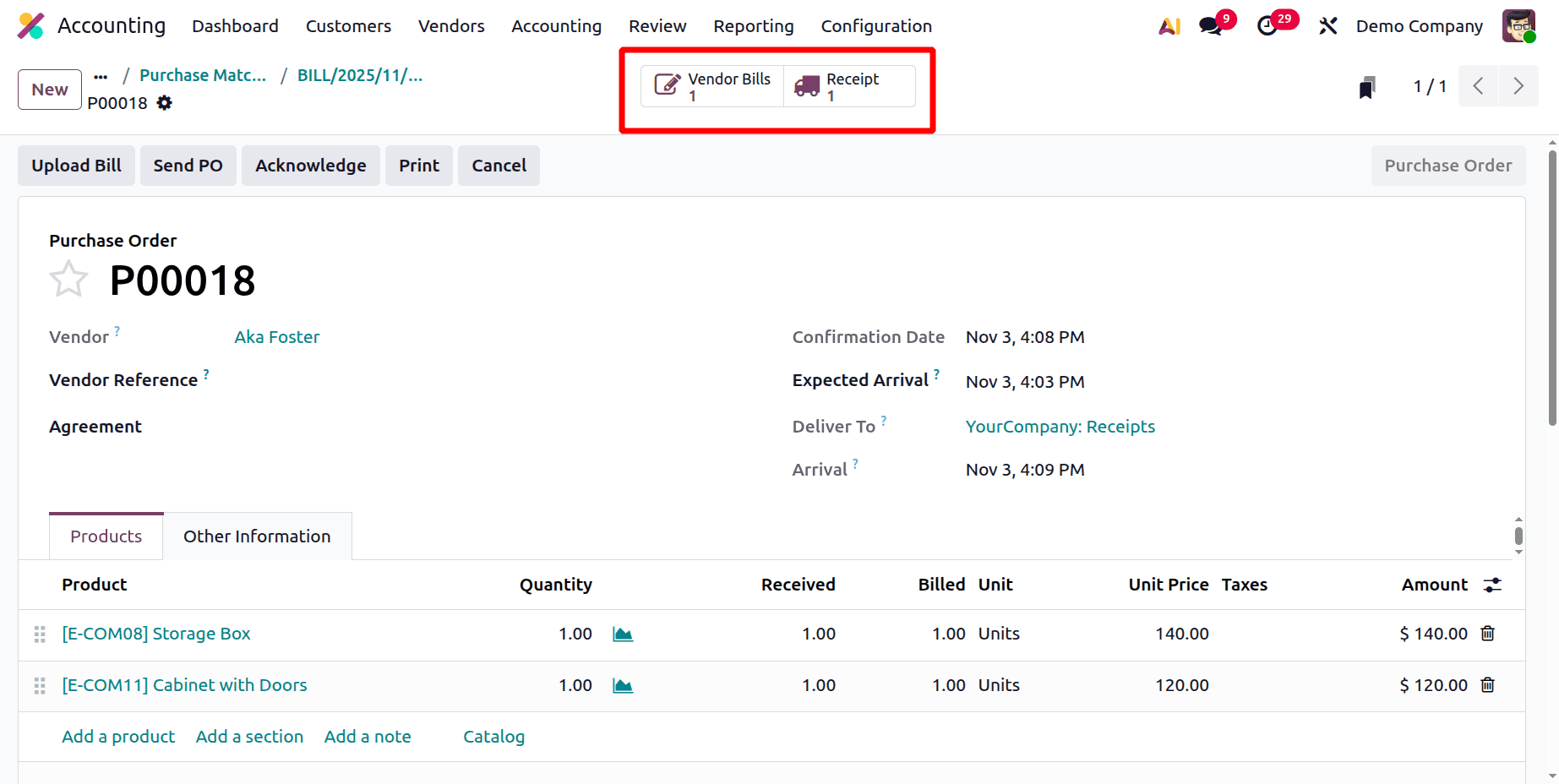Viewport: 1559px width, 784px height.
Task: Open developer tools via the wrench icon
Action: tap(1327, 25)
